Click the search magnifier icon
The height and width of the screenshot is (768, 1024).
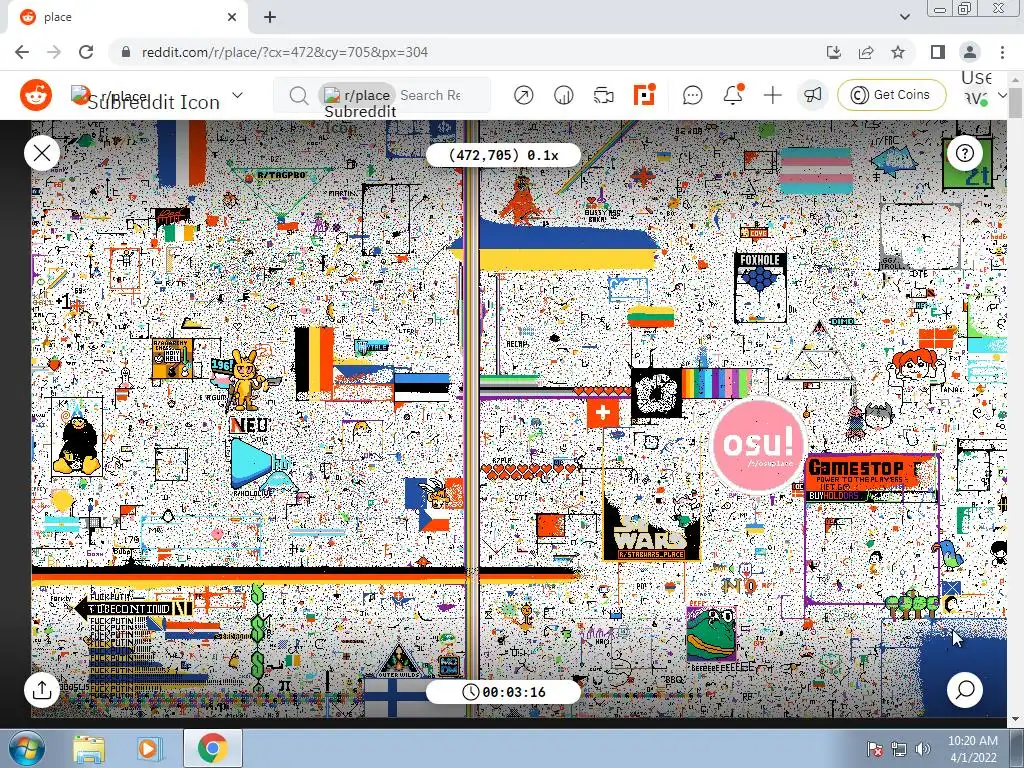click(298, 96)
